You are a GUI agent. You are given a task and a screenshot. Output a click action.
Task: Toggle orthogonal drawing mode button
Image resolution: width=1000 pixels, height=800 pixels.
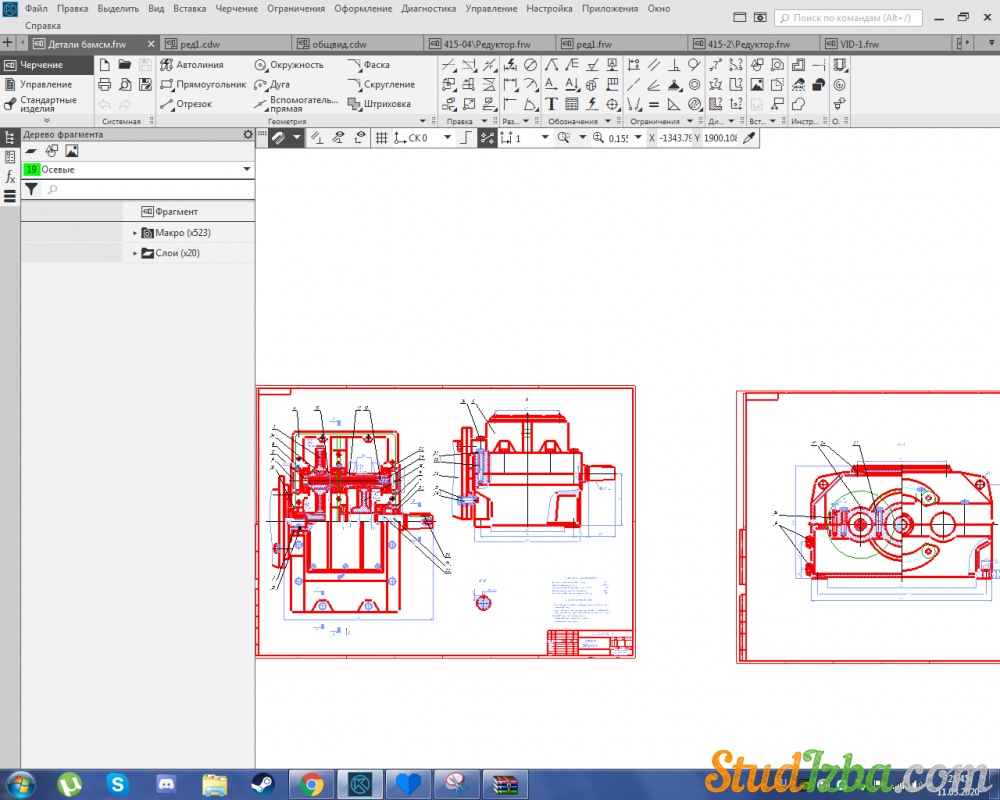pyautogui.click(x=466, y=138)
